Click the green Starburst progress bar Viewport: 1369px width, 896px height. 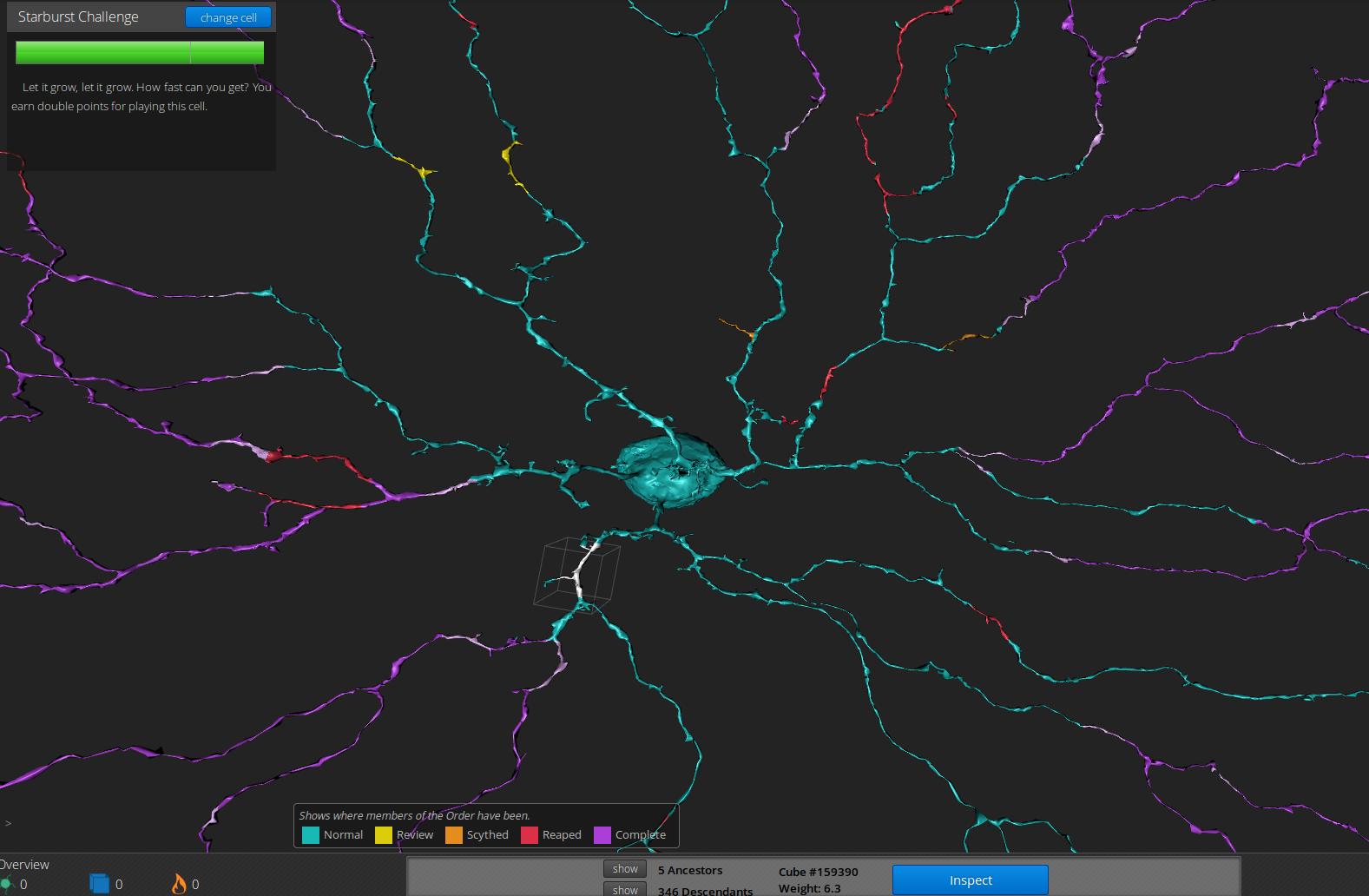[x=140, y=53]
